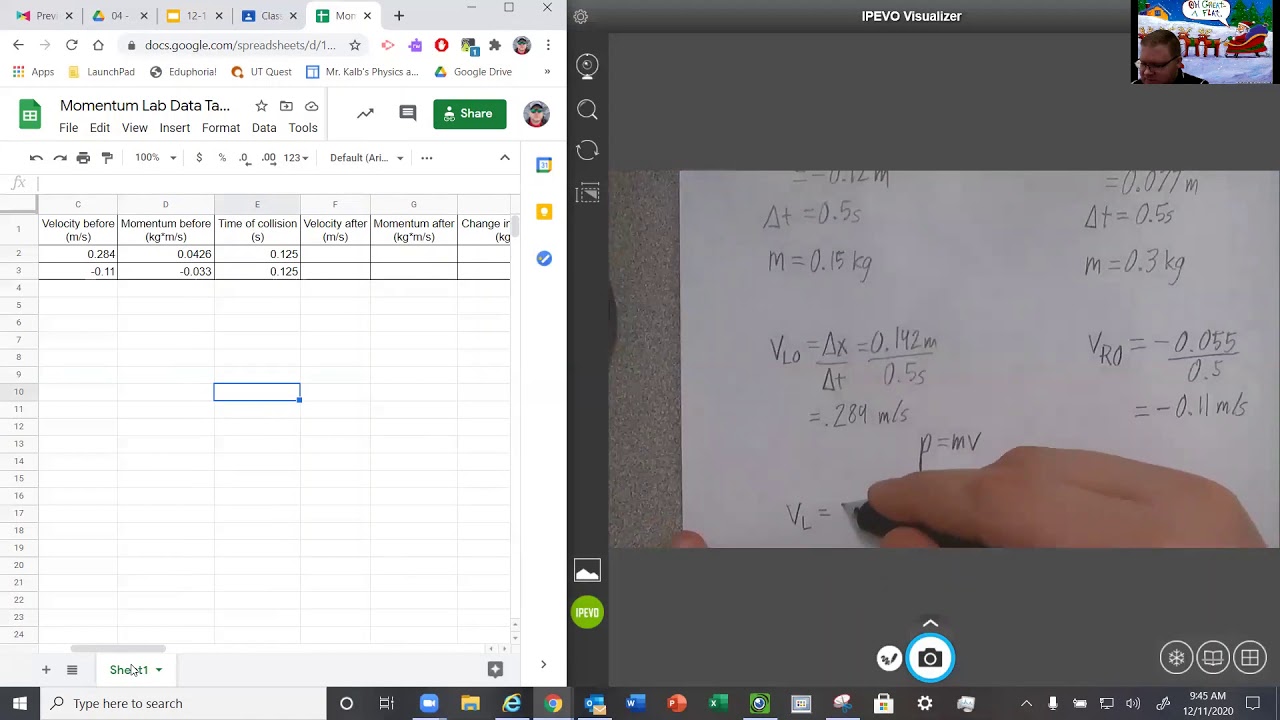Show the side panel with the arrow
Viewport: 1280px width, 720px height.
point(543,665)
